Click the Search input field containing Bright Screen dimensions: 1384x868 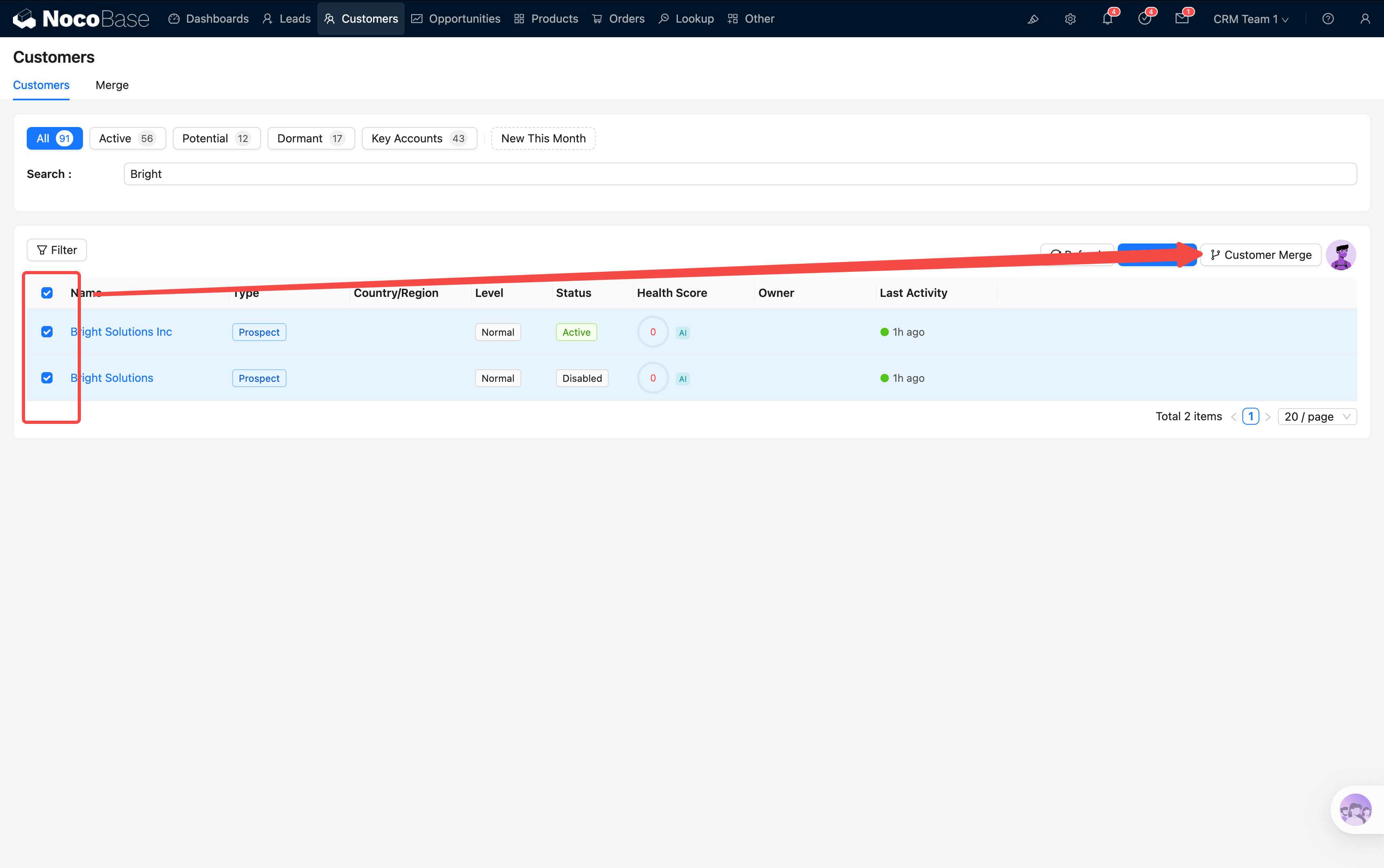(x=740, y=174)
